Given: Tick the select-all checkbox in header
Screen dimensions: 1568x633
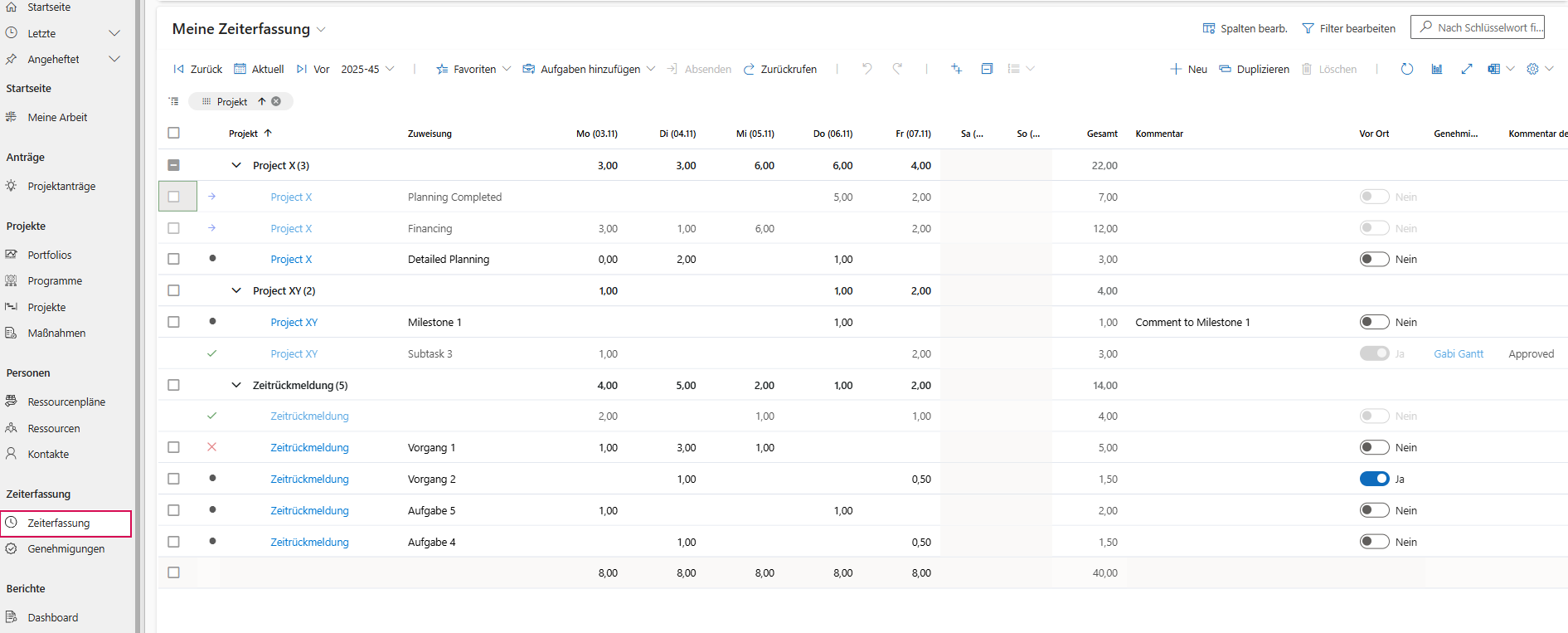Looking at the screenshot, I should click(x=173, y=133).
